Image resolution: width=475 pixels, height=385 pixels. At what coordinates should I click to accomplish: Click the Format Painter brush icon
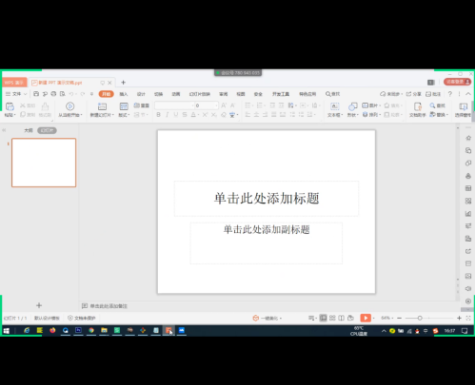click(45, 107)
